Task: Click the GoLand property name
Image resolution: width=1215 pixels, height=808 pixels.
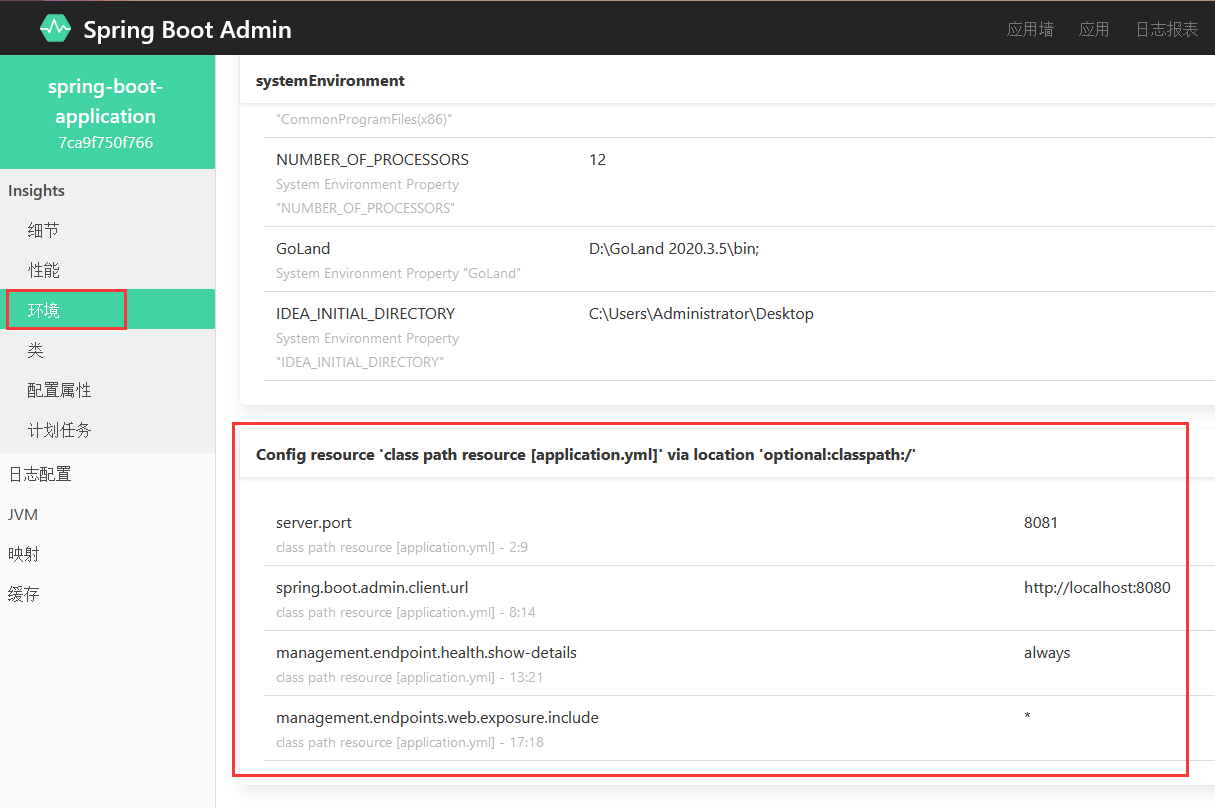Action: (x=303, y=249)
